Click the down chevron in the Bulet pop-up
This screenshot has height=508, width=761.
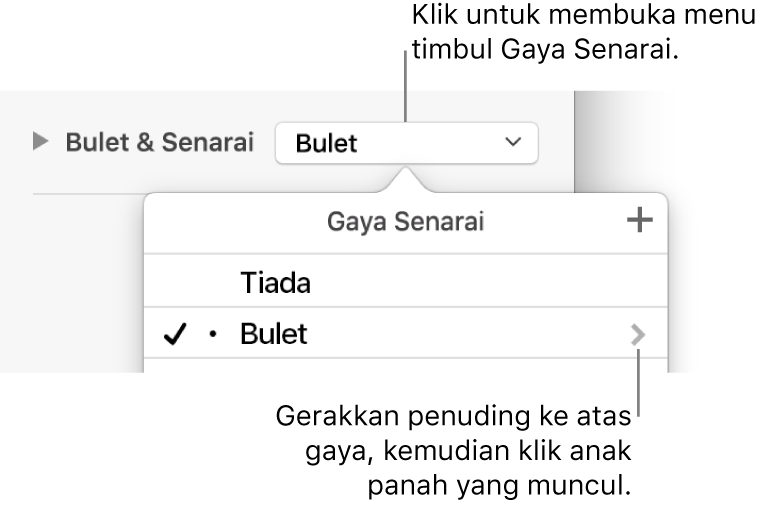513,143
